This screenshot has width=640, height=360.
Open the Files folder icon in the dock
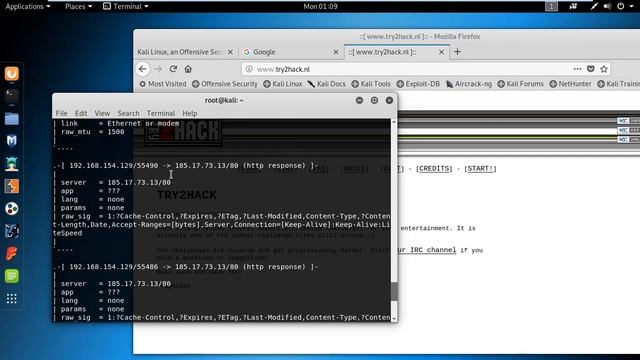tap(12, 119)
